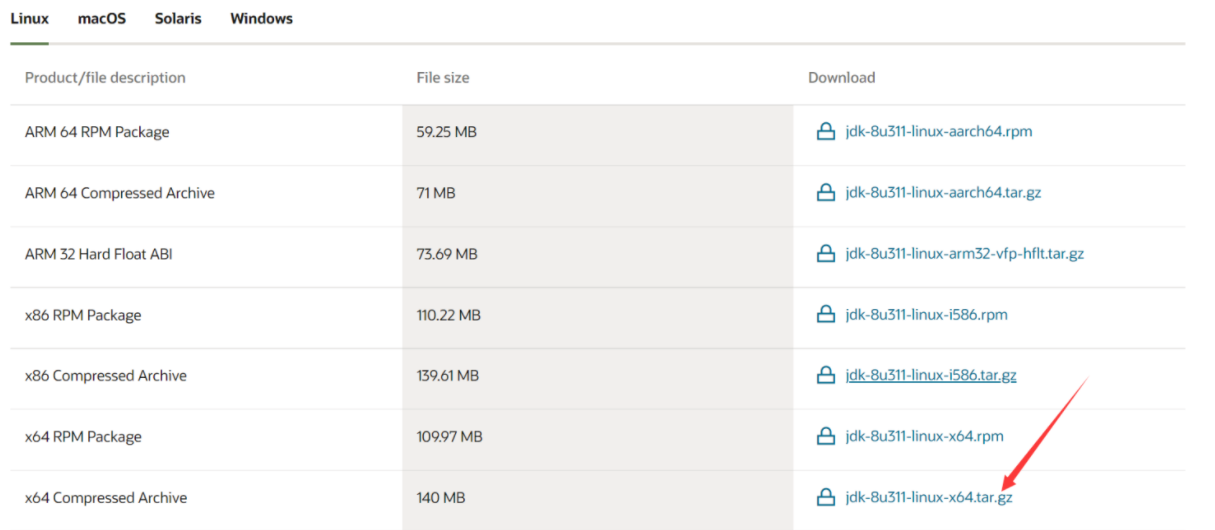The image size is (1215, 530).
Task: Download jdk-8u311-linux-i586.tar.gz archive
Action: [x=931, y=376]
